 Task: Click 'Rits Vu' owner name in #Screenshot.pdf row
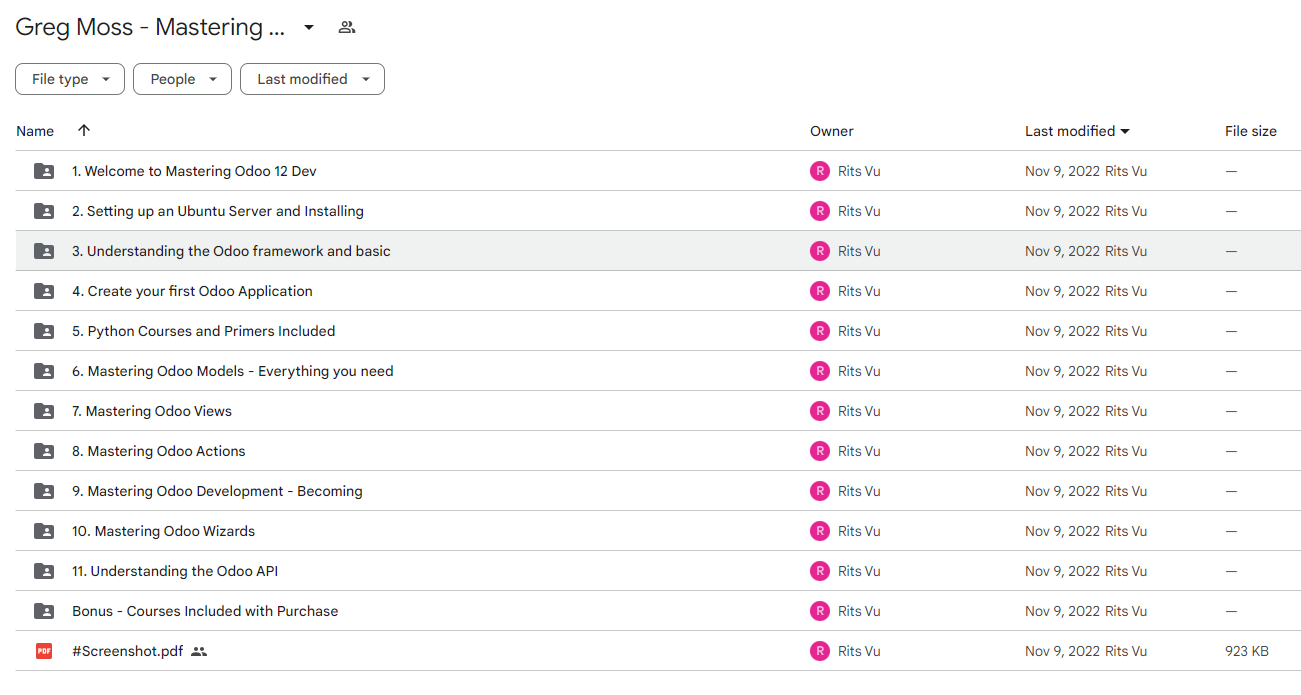click(859, 651)
